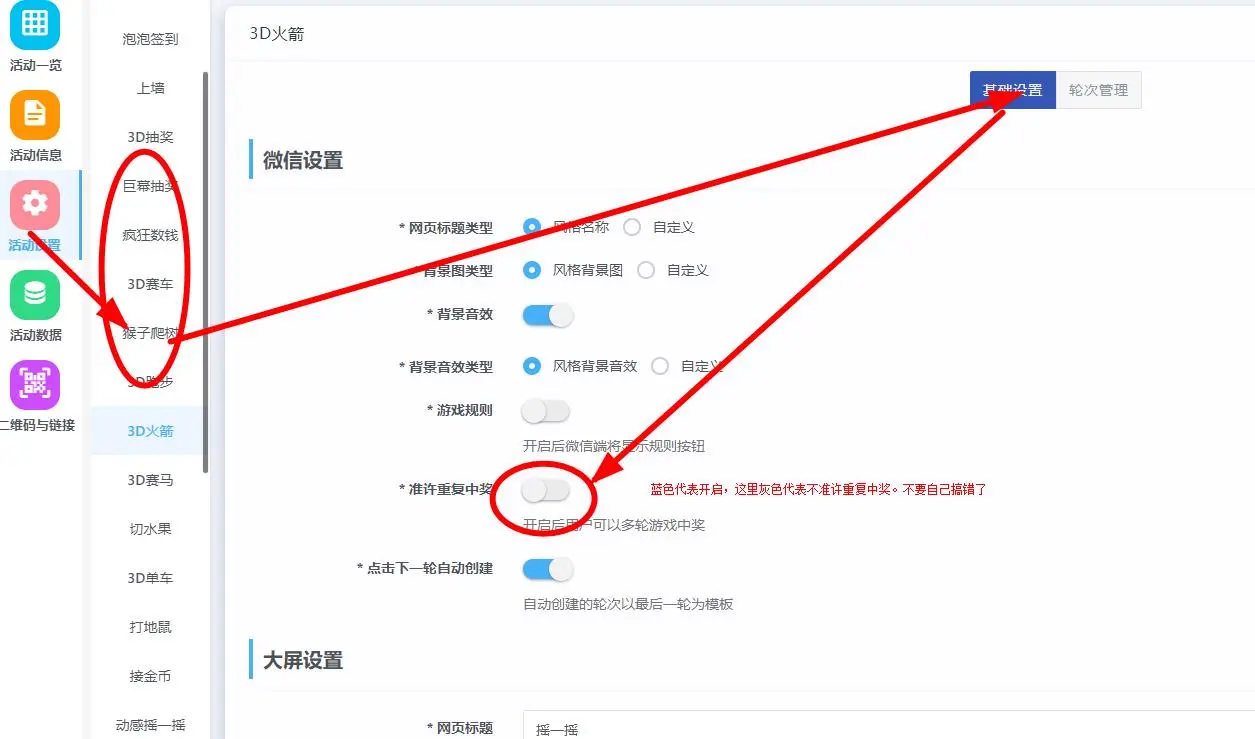The width and height of the screenshot is (1255, 739).
Task: Open the 基础设置 tab
Action: pyautogui.click(x=1012, y=90)
